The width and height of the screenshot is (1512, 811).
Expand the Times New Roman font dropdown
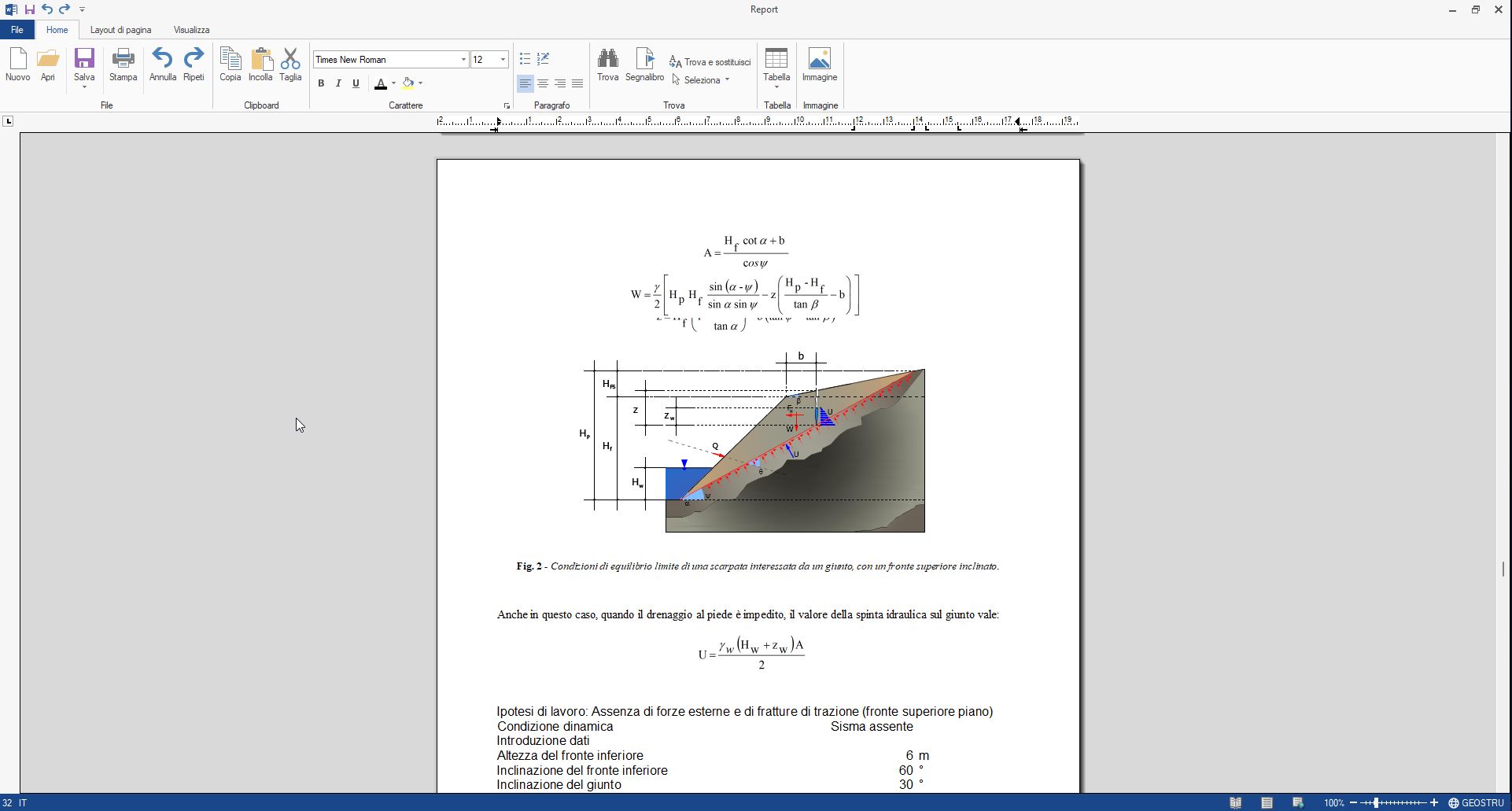click(x=463, y=60)
